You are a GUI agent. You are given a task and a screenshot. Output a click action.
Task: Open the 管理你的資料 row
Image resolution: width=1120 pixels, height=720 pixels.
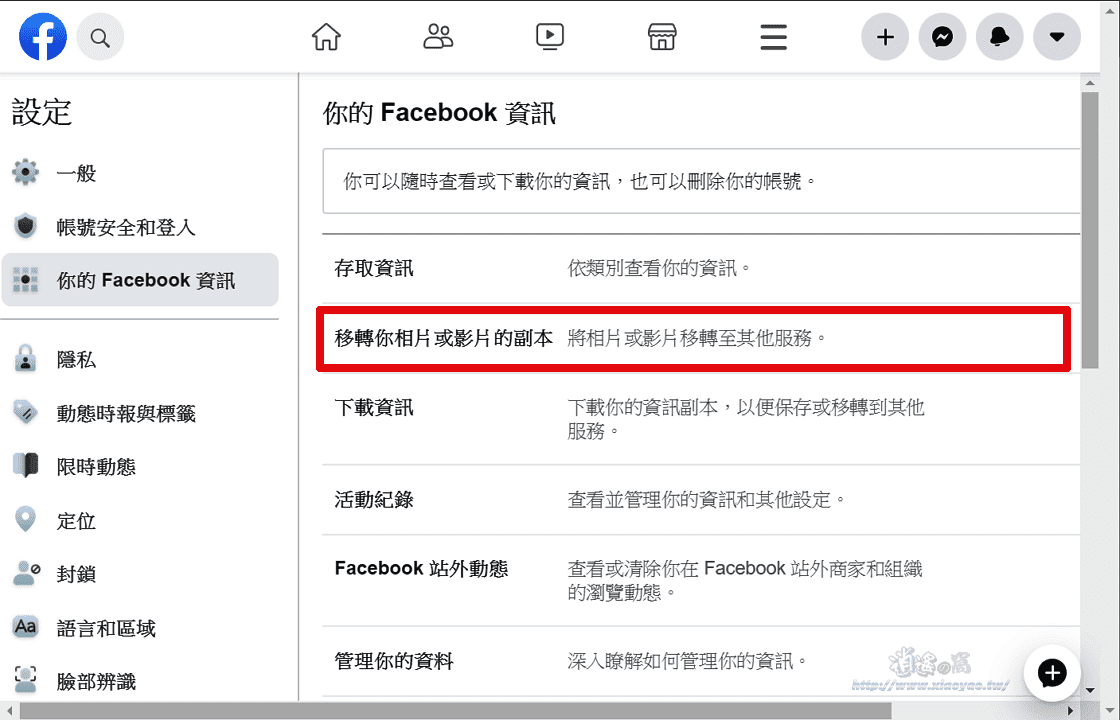pyautogui.click(x=701, y=661)
